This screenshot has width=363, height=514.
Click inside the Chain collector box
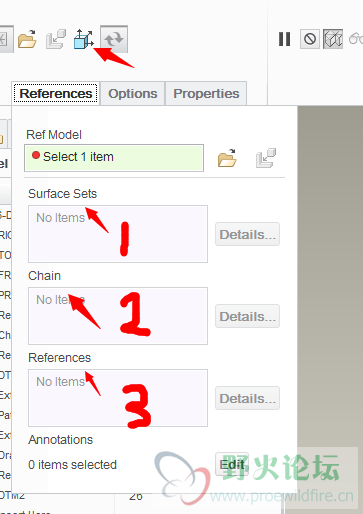click(118, 316)
